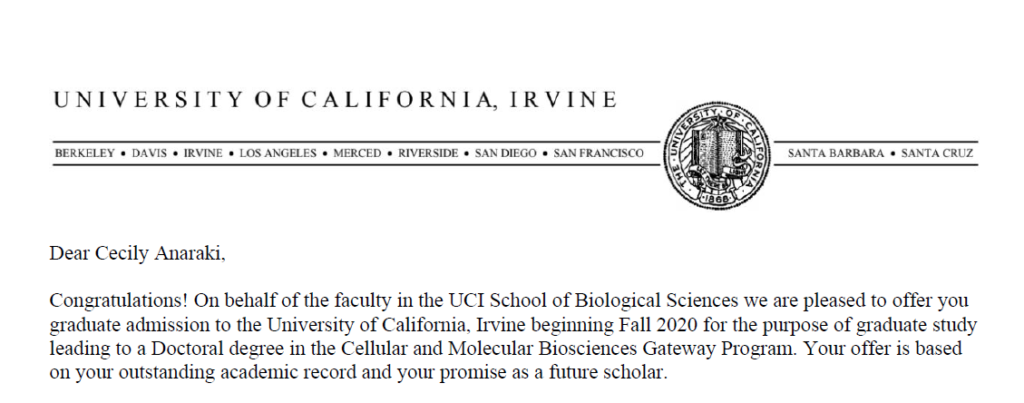Click MERCED in the campus list
1024x403 pixels.
[x=357, y=153]
